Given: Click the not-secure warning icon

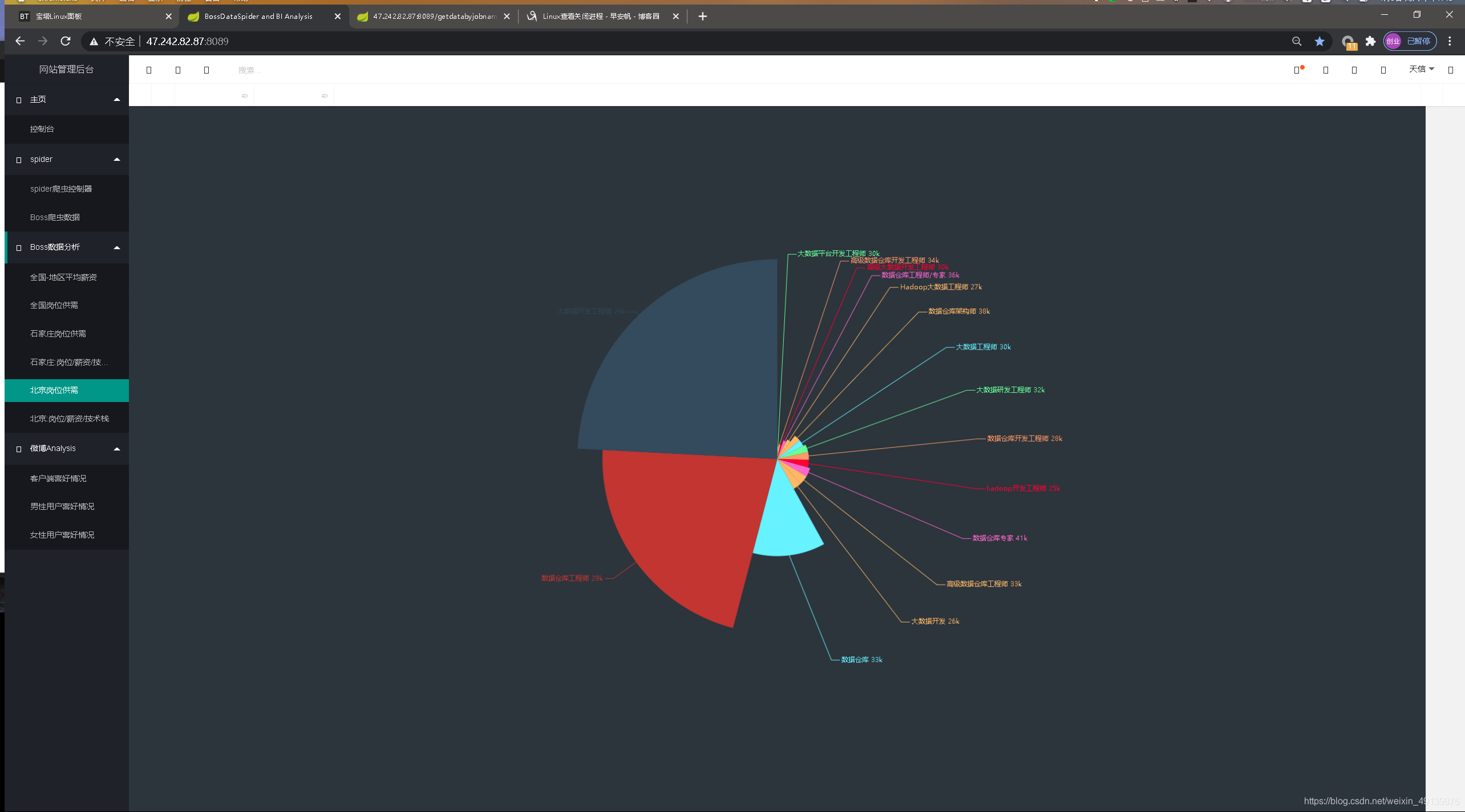Looking at the screenshot, I should [94, 41].
